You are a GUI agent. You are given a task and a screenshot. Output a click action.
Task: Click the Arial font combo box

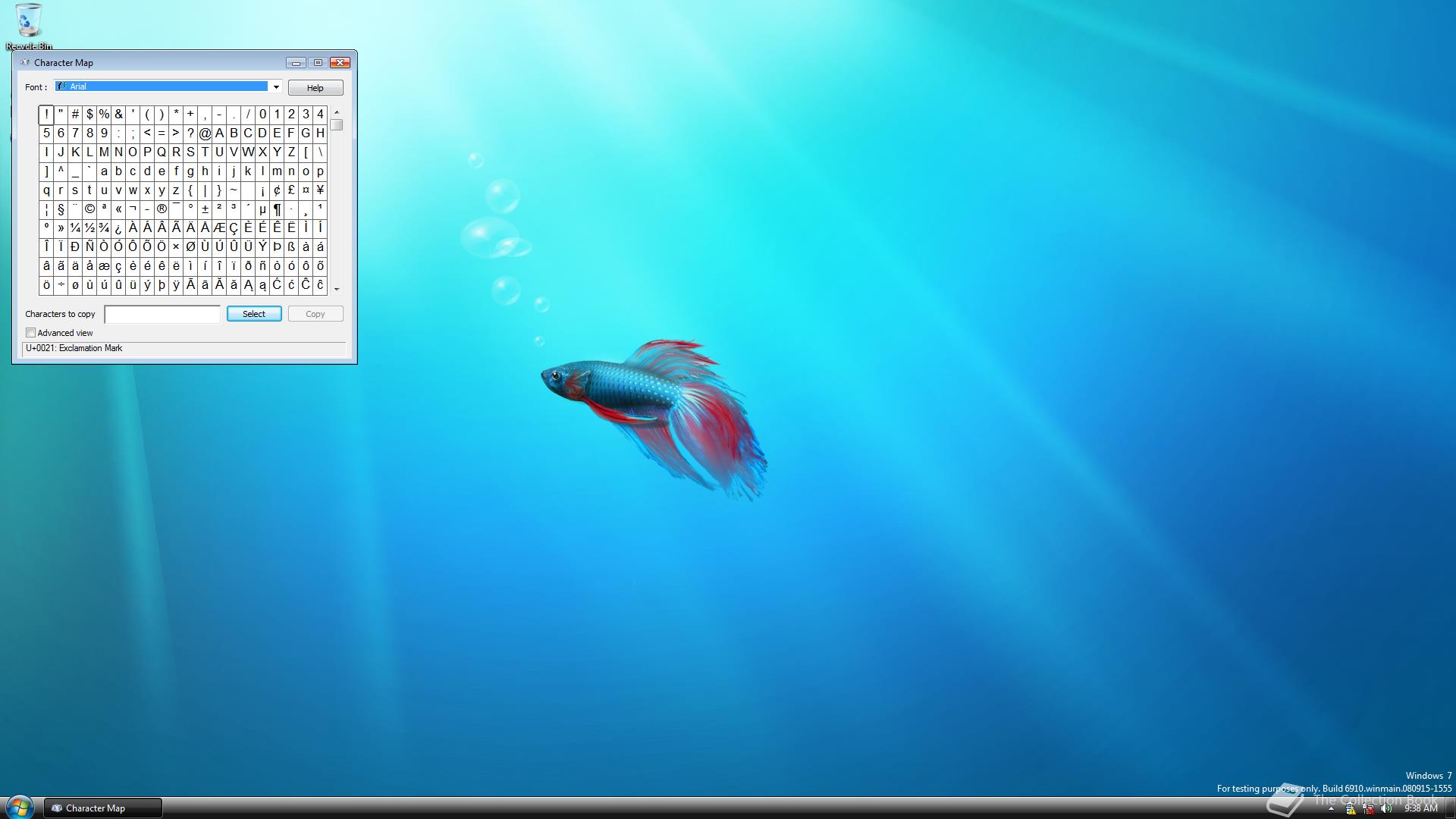[x=168, y=87]
